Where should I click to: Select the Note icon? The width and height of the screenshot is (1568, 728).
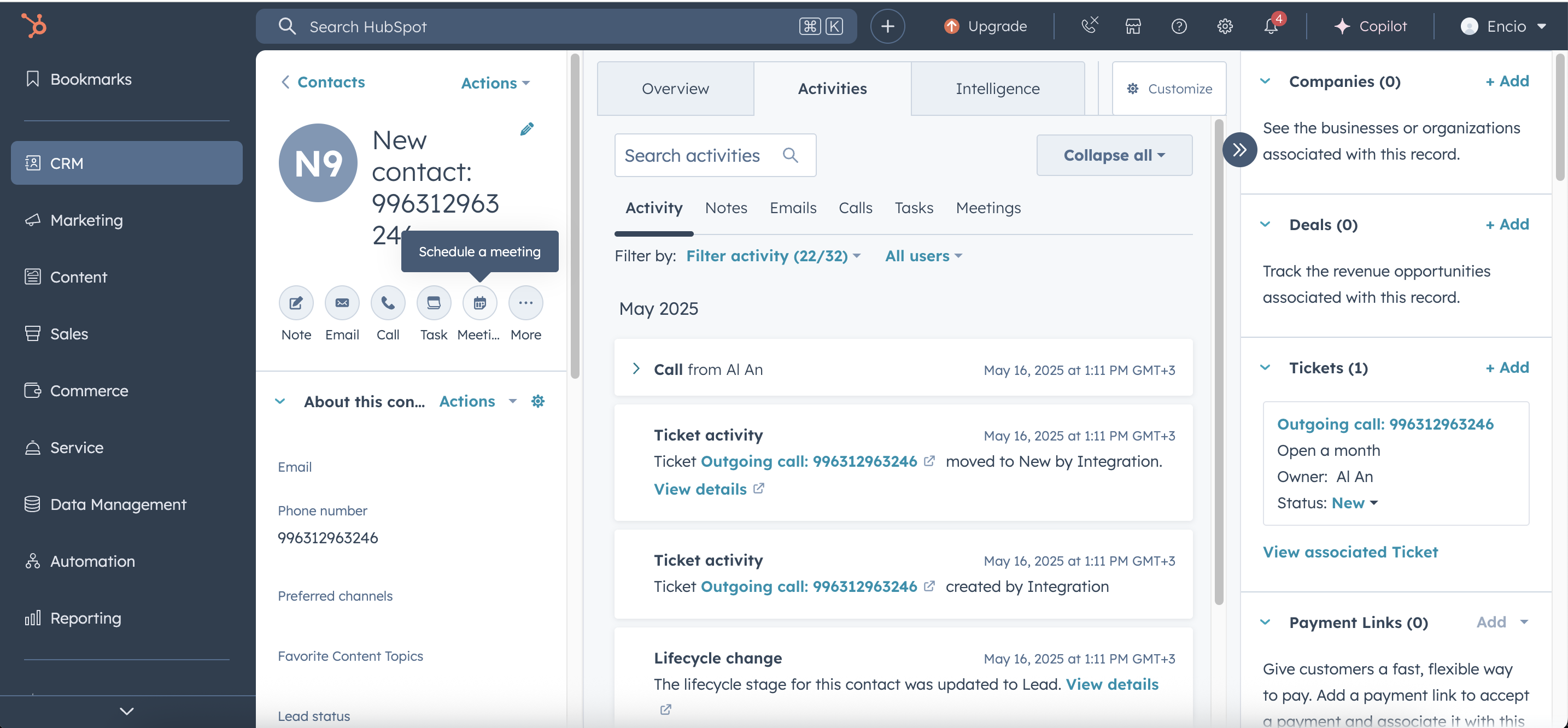(x=296, y=303)
